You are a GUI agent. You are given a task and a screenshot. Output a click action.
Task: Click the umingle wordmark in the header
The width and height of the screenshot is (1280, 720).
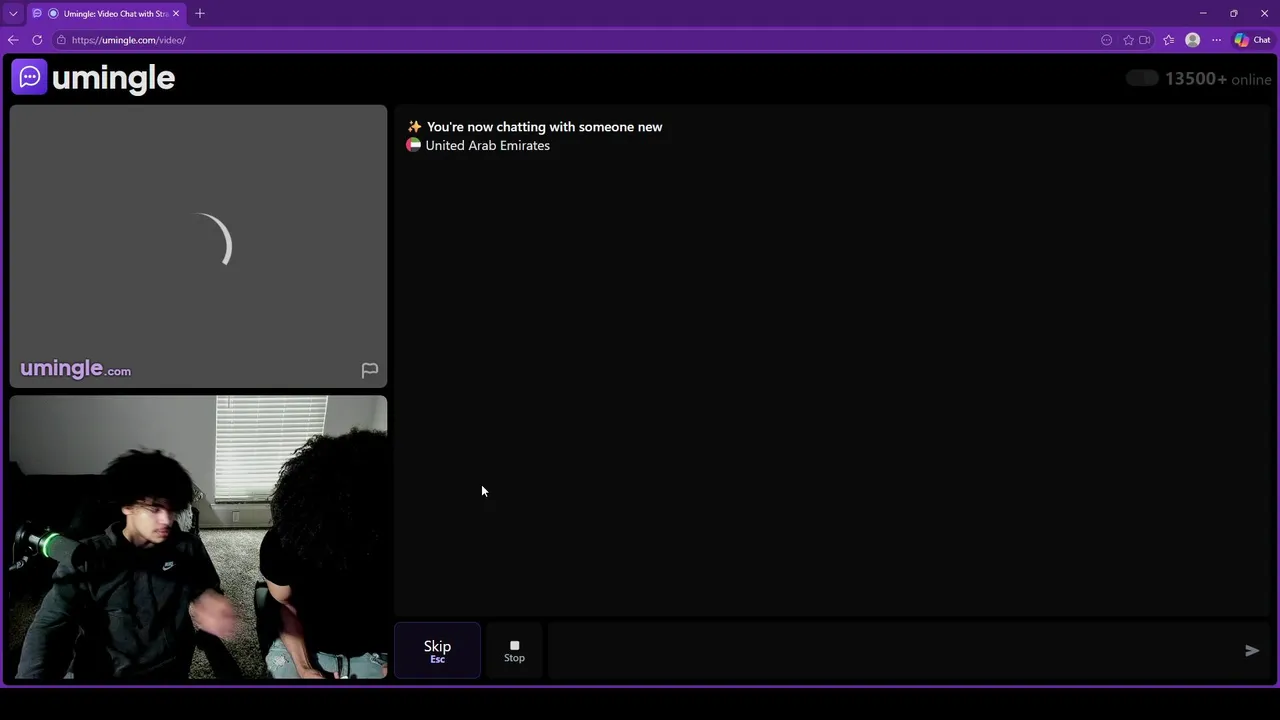[x=113, y=78]
